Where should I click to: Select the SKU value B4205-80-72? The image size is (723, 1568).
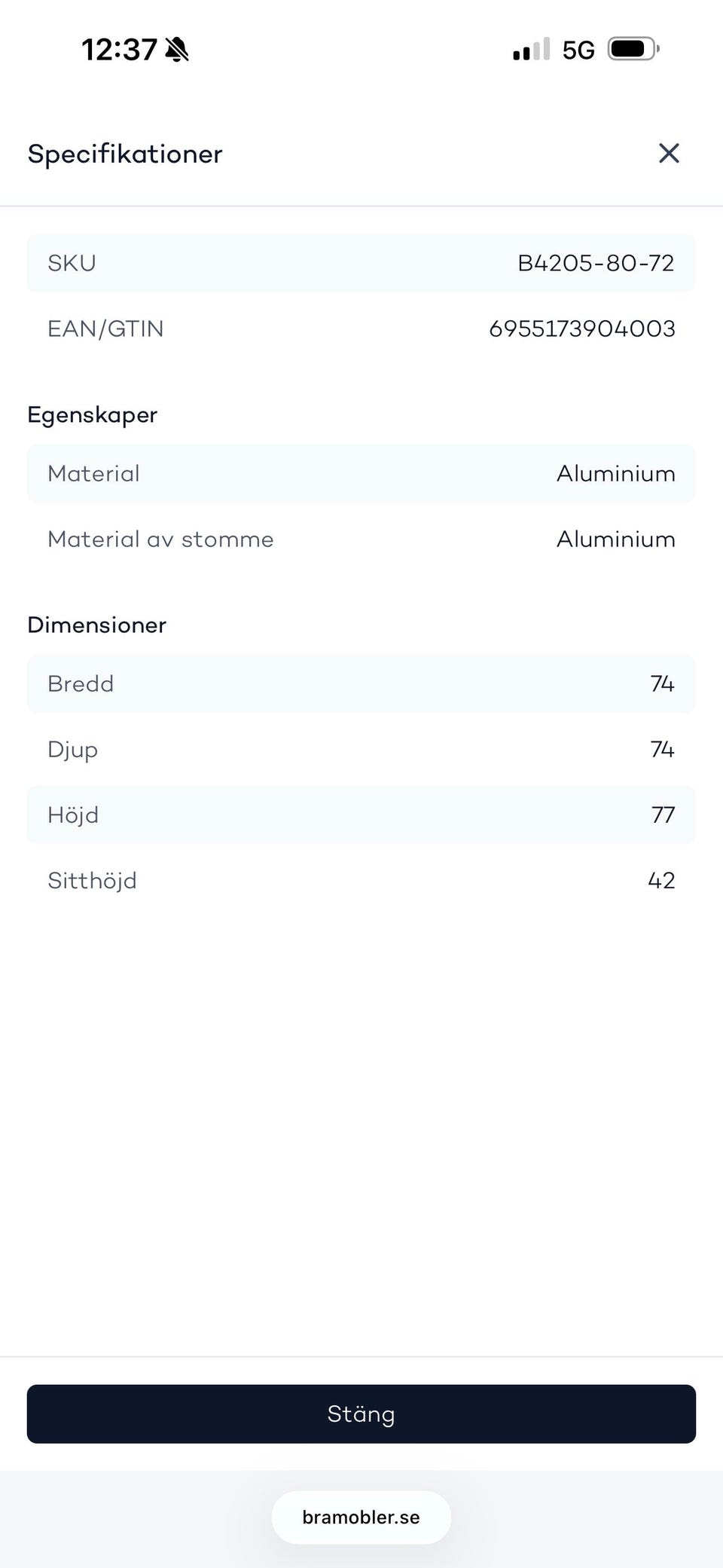pos(596,263)
